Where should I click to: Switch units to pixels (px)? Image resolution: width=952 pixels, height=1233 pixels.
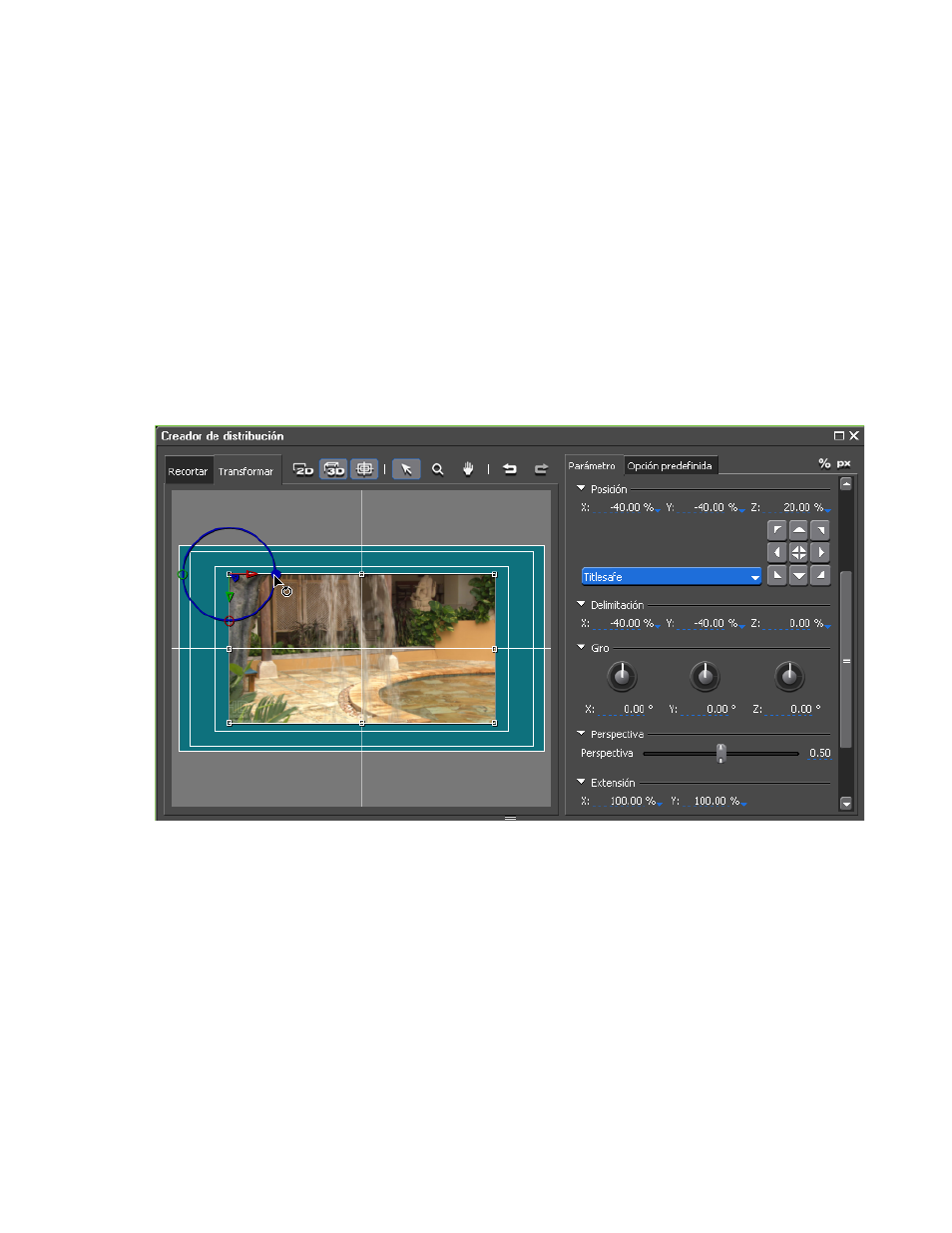[843, 463]
